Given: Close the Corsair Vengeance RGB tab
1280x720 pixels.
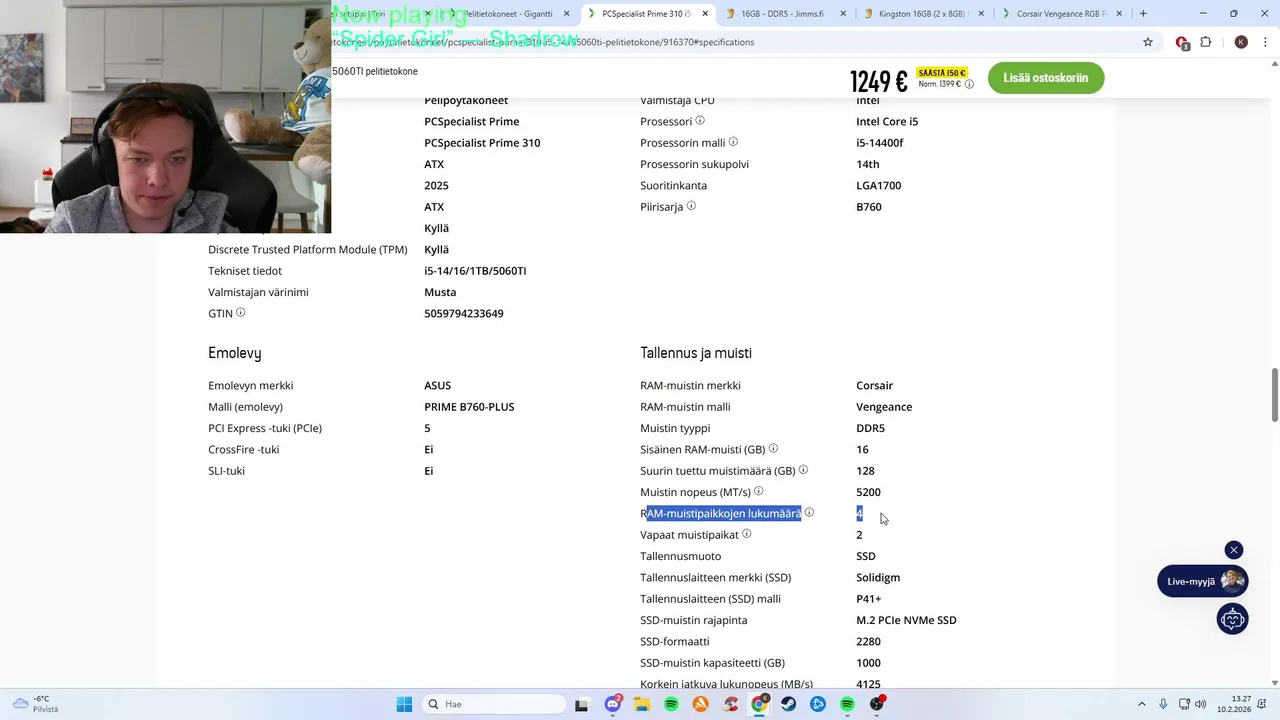Looking at the screenshot, I should pos(1118,14).
